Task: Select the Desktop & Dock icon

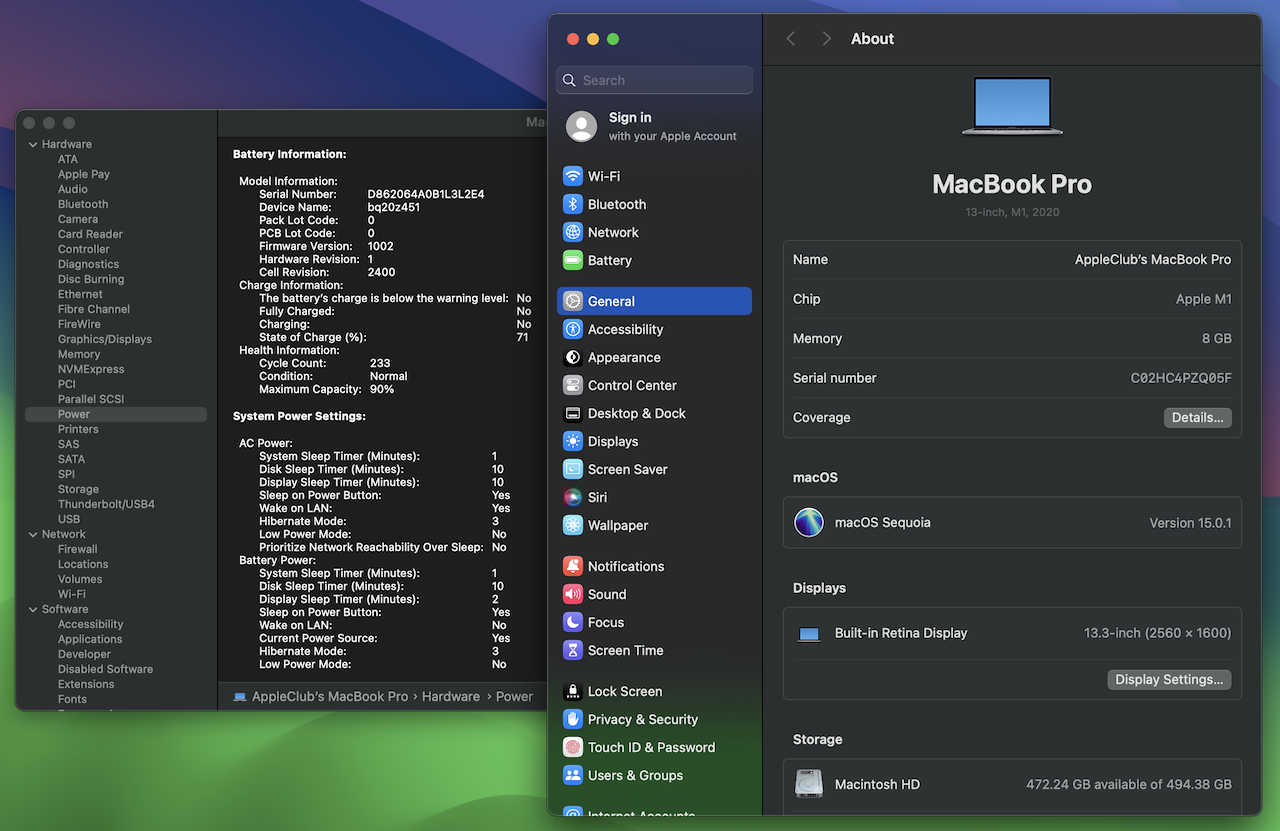Action: coord(573,413)
